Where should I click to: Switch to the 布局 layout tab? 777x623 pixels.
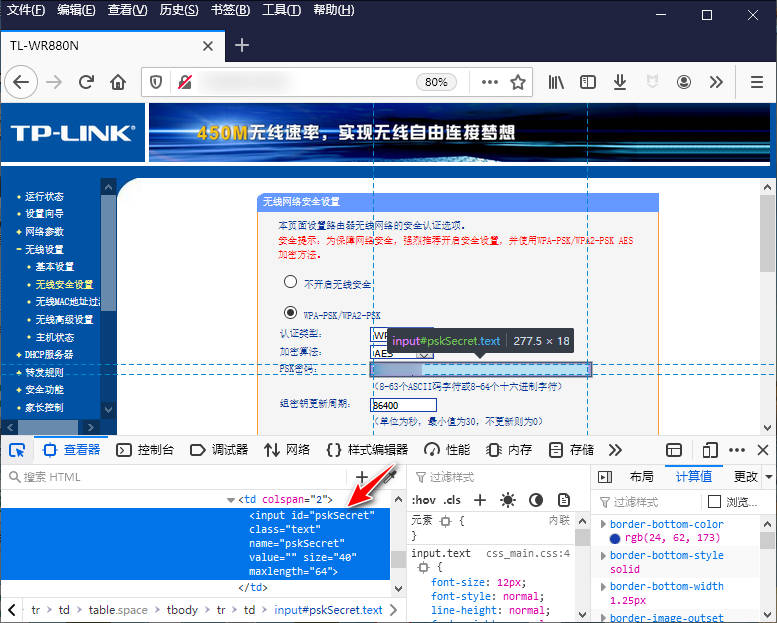click(x=642, y=477)
